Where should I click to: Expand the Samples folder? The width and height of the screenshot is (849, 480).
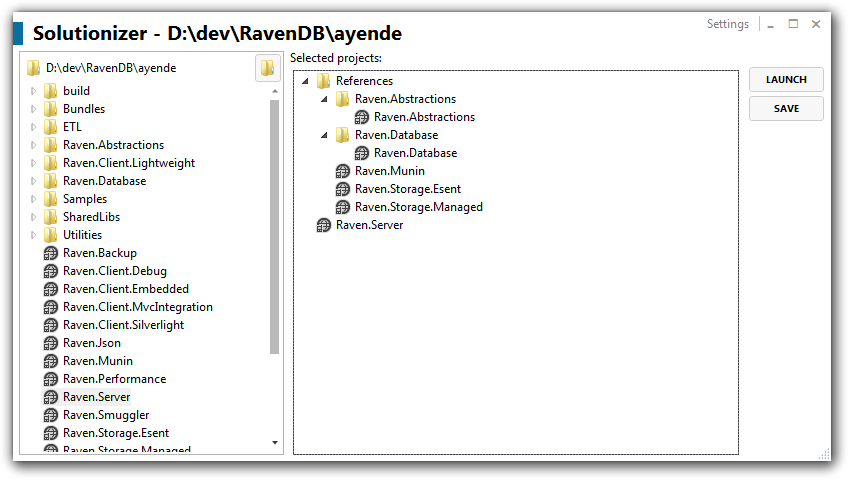(x=34, y=199)
